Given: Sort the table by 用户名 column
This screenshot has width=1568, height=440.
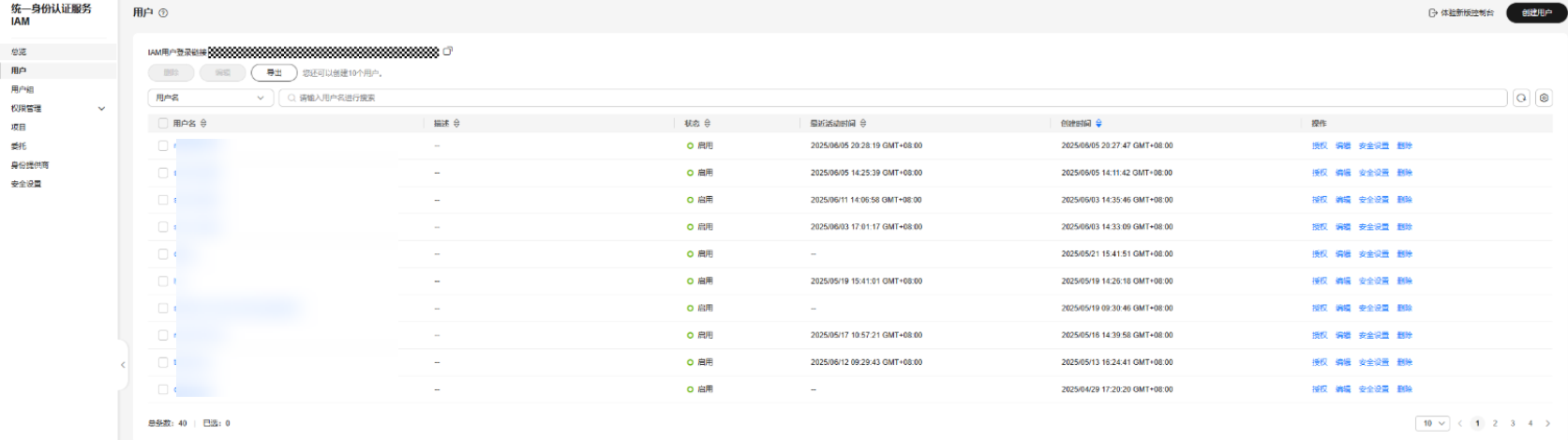Looking at the screenshot, I should click(203, 124).
